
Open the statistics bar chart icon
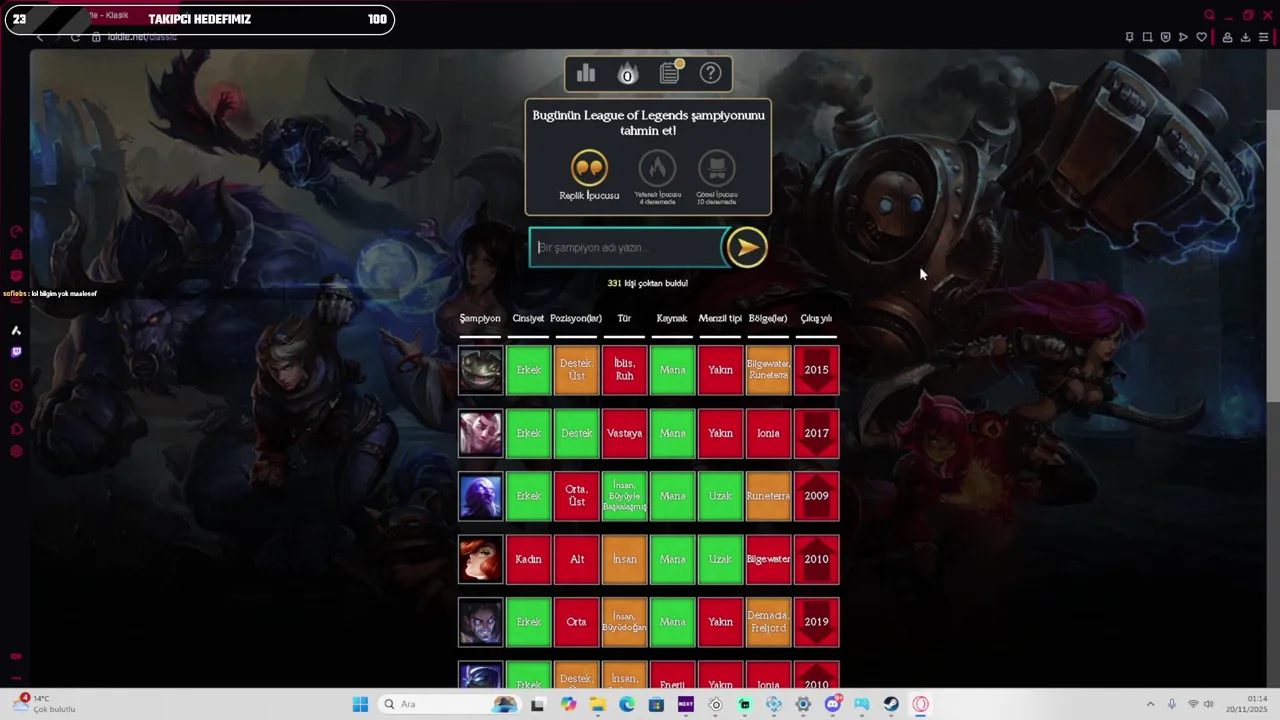tap(586, 73)
